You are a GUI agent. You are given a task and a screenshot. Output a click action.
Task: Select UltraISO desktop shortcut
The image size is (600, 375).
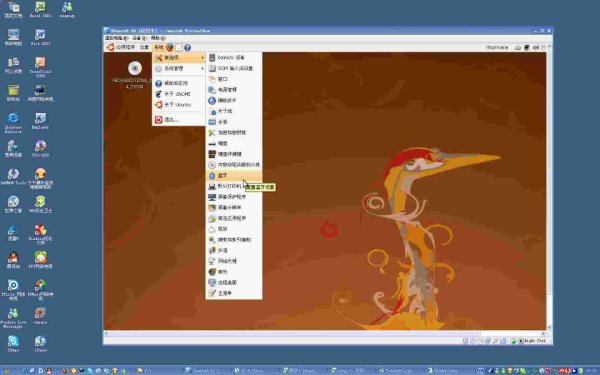pyautogui.click(x=40, y=148)
